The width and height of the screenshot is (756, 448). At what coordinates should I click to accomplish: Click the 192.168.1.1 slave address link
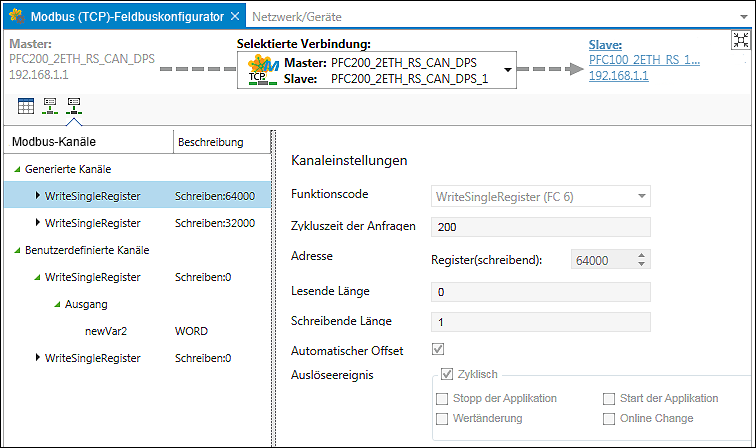[619, 76]
